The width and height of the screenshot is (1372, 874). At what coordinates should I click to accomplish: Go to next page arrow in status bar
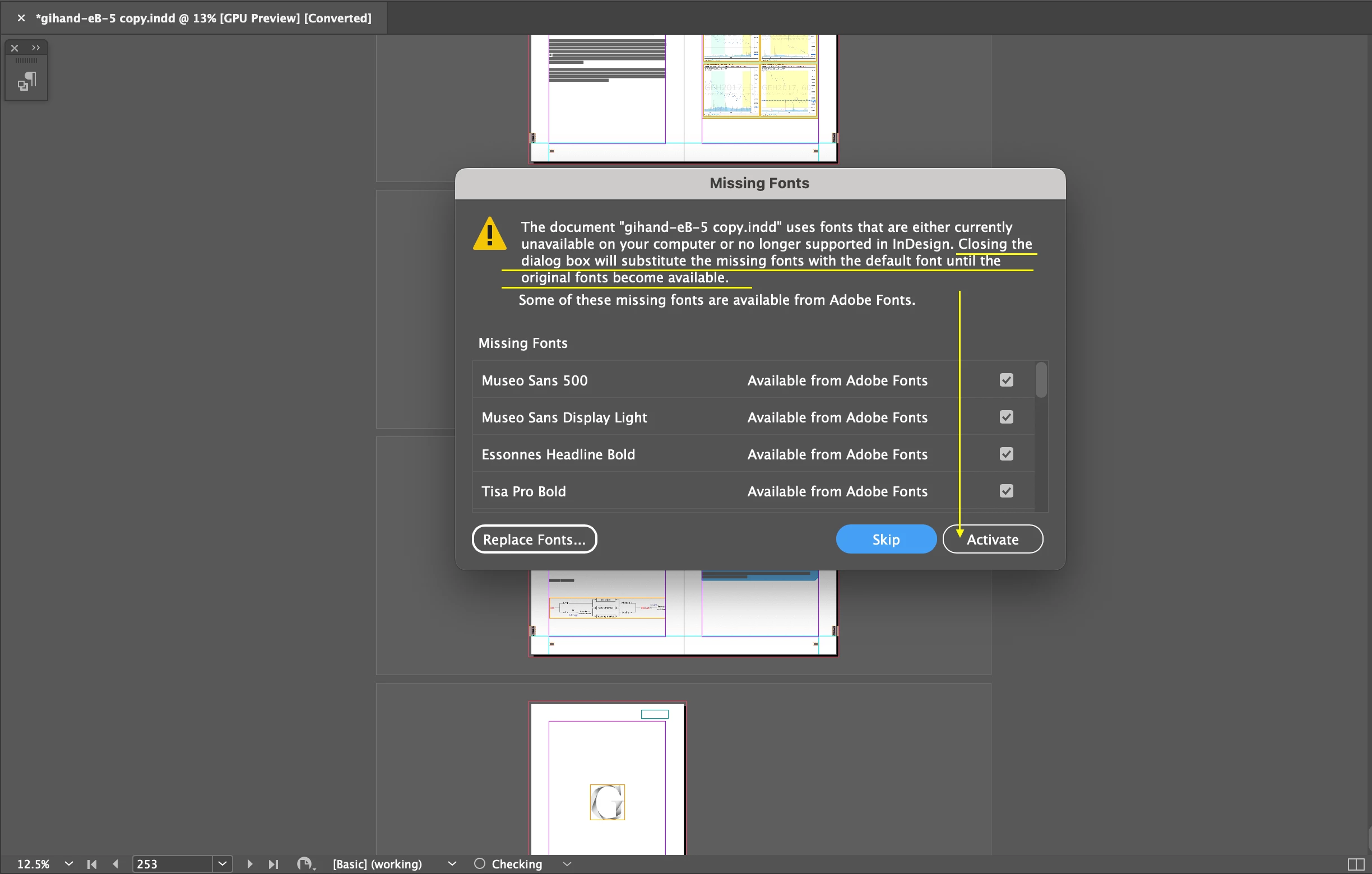249,864
